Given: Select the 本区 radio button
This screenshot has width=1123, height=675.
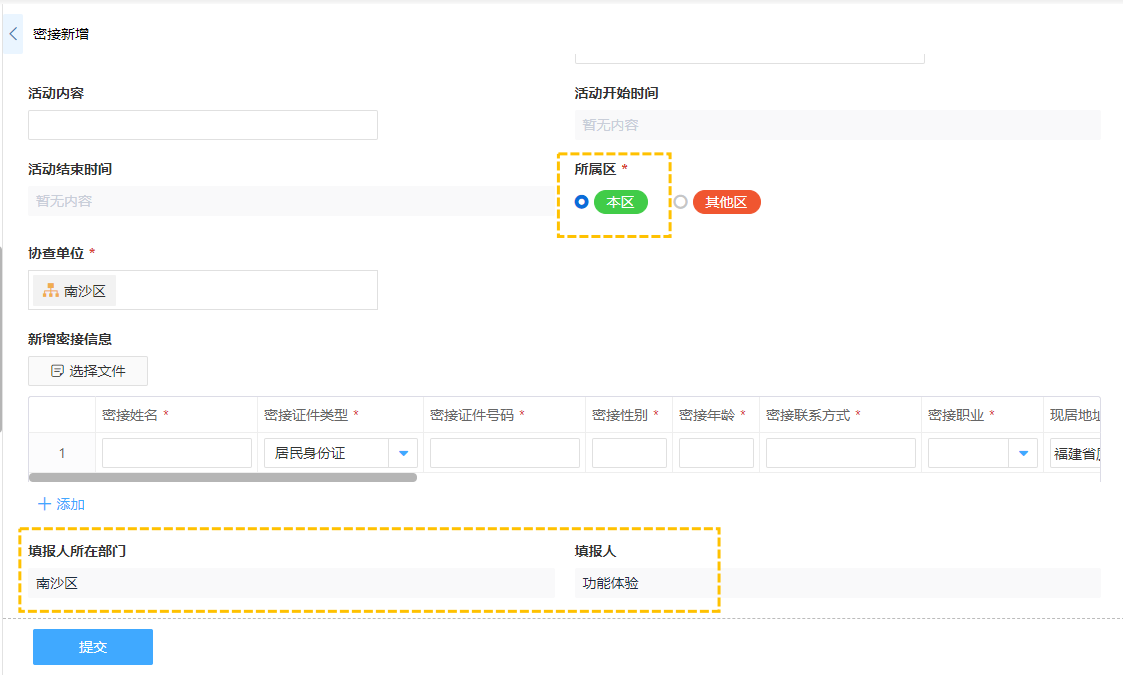Looking at the screenshot, I should (x=582, y=202).
